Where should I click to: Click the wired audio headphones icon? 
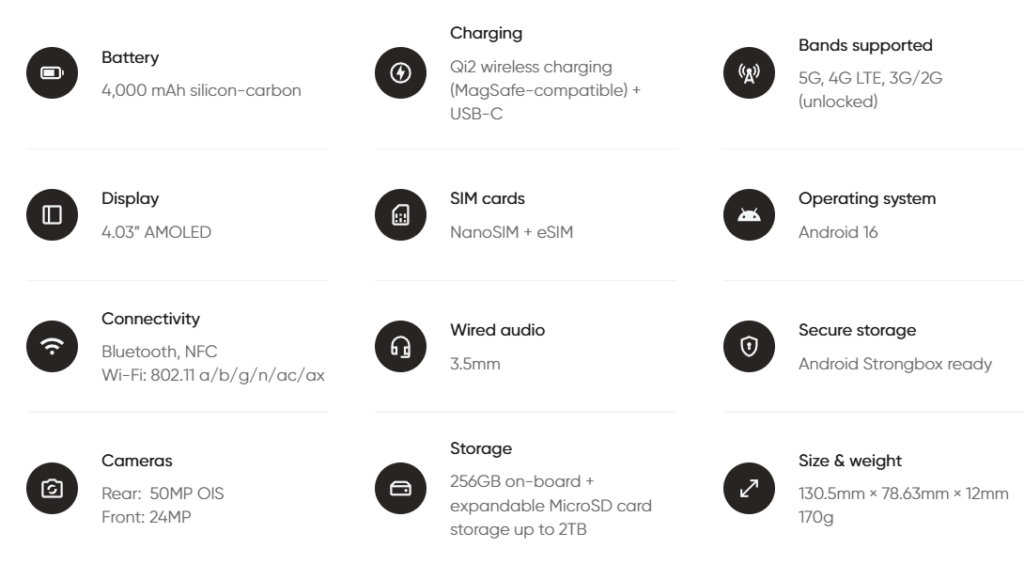pos(400,346)
